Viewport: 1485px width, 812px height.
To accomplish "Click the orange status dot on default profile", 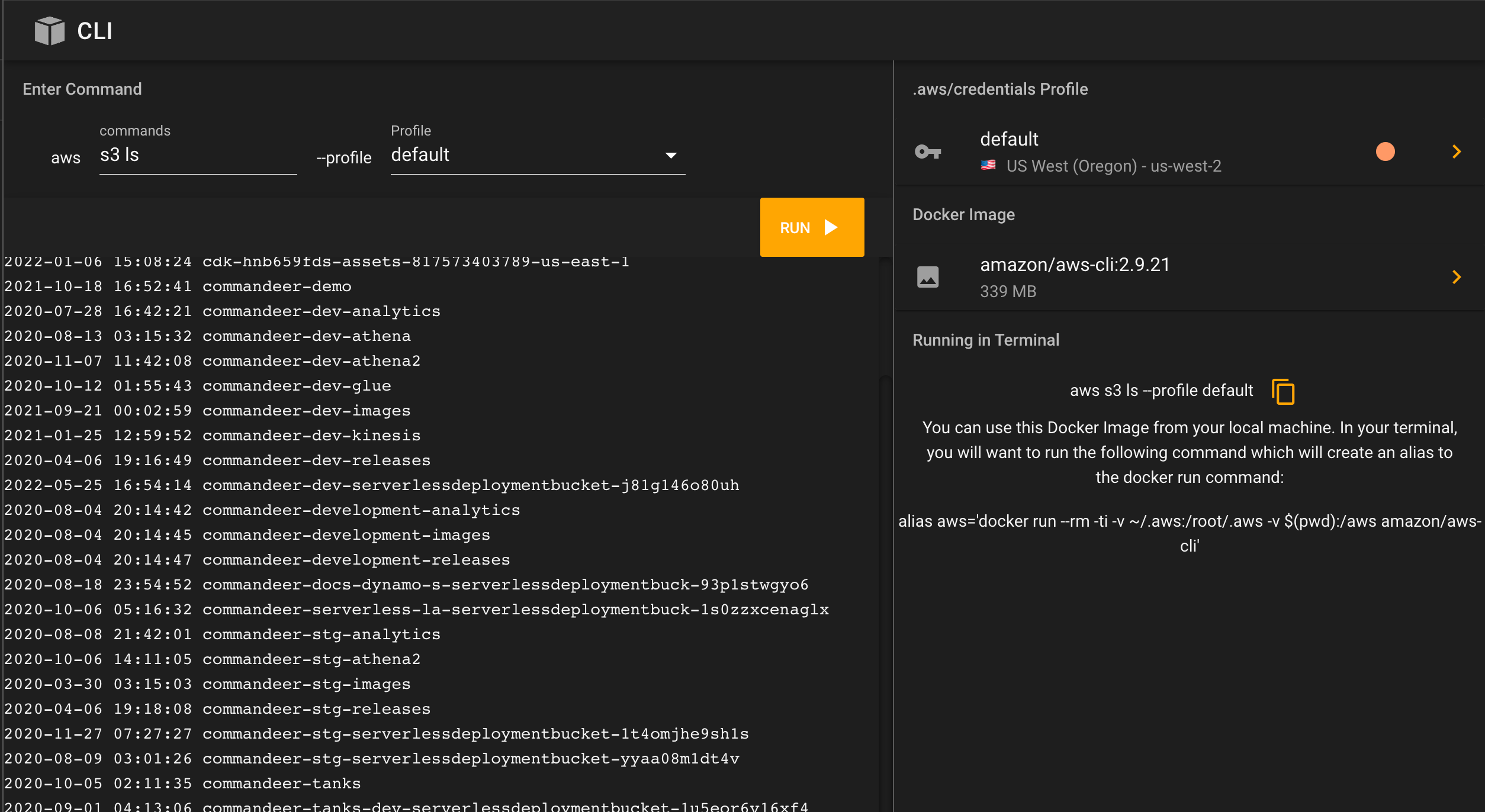I will pyautogui.click(x=1385, y=152).
